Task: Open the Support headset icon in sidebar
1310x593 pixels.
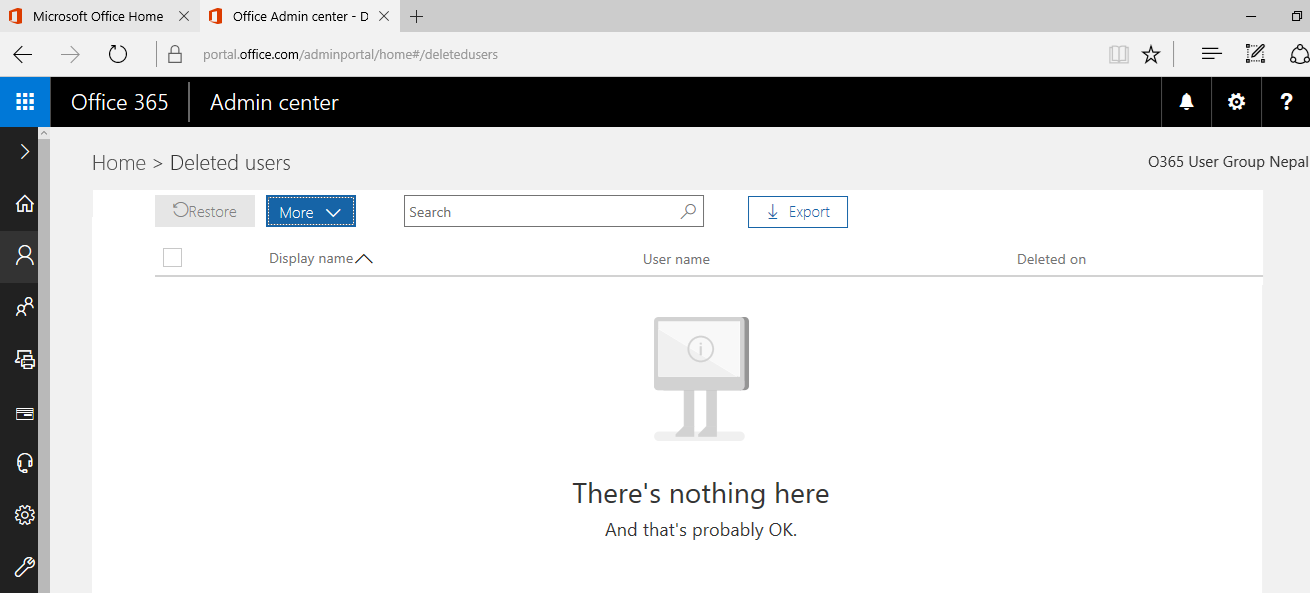Action: pos(25,462)
